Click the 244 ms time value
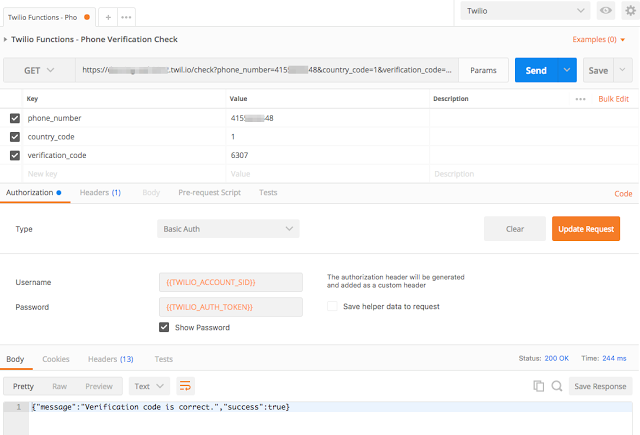 [614, 358]
